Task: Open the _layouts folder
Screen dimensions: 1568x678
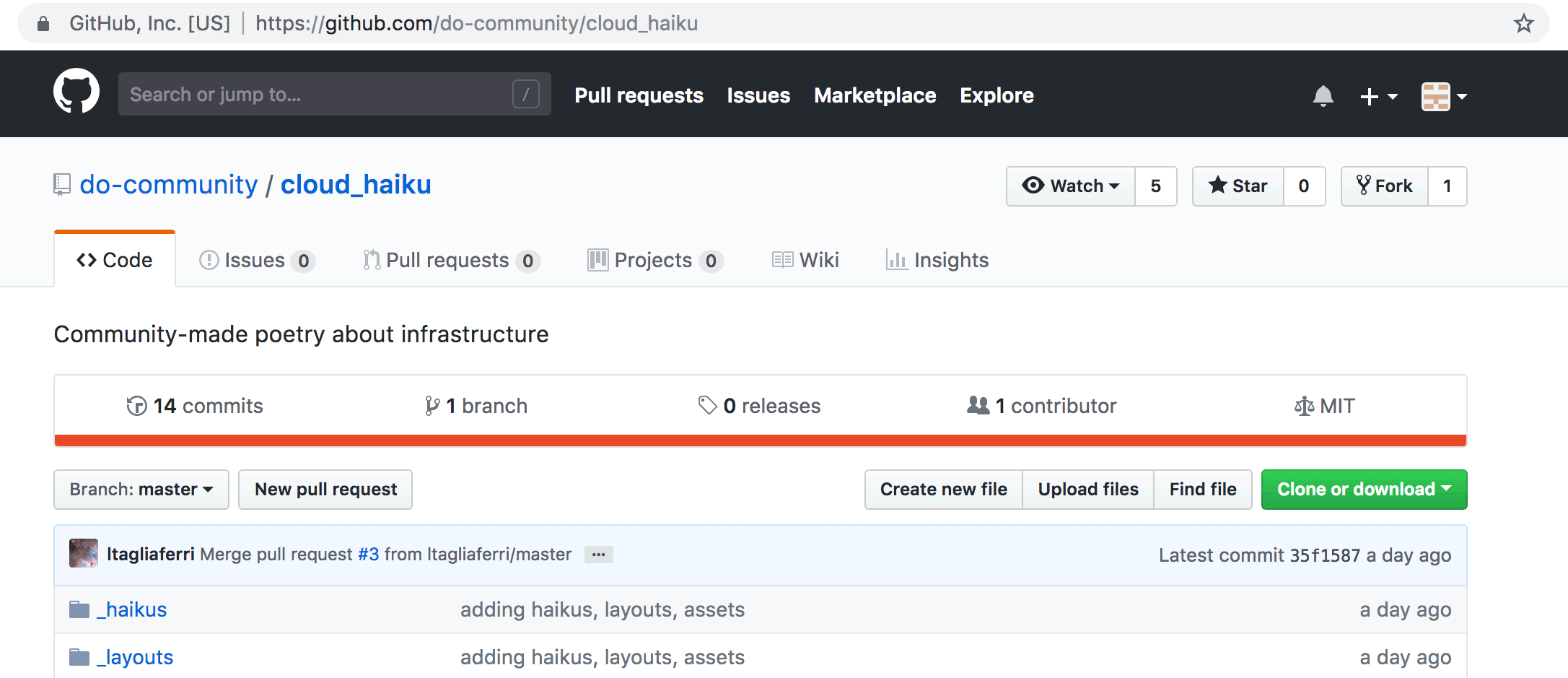Action: point(135,658)
